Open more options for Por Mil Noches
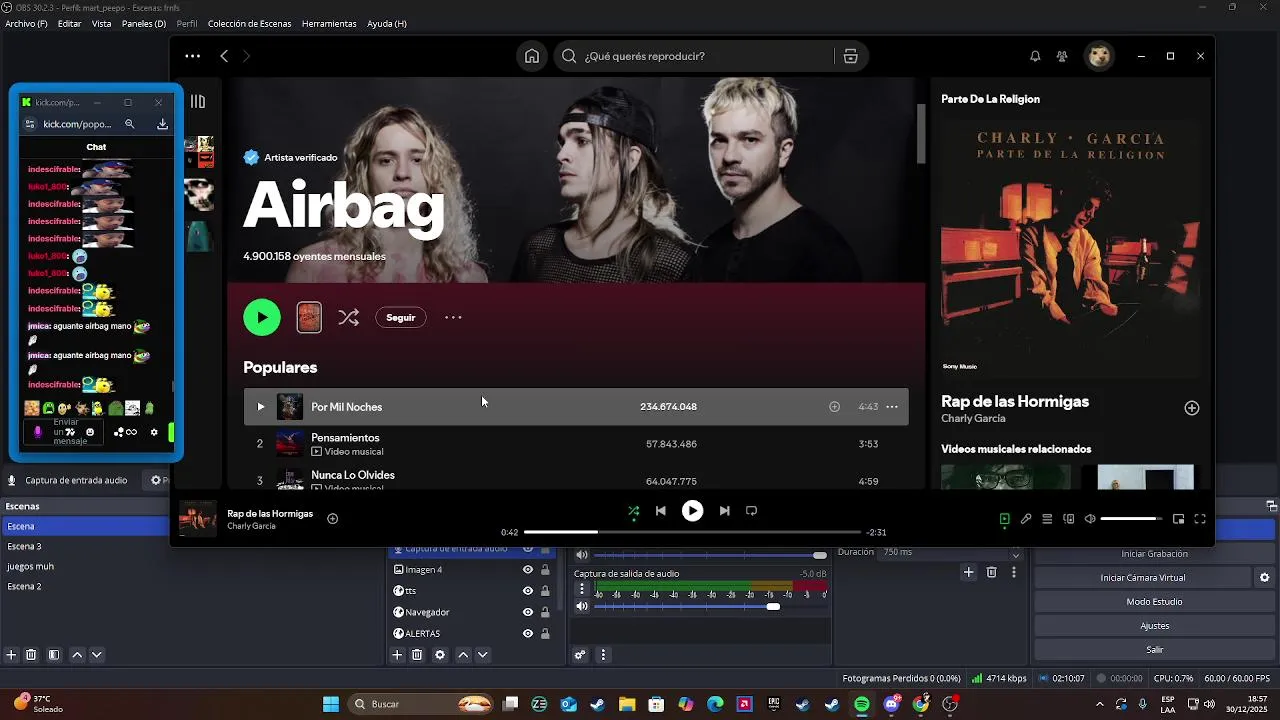 pyautogui.click(x=892, y=407)
